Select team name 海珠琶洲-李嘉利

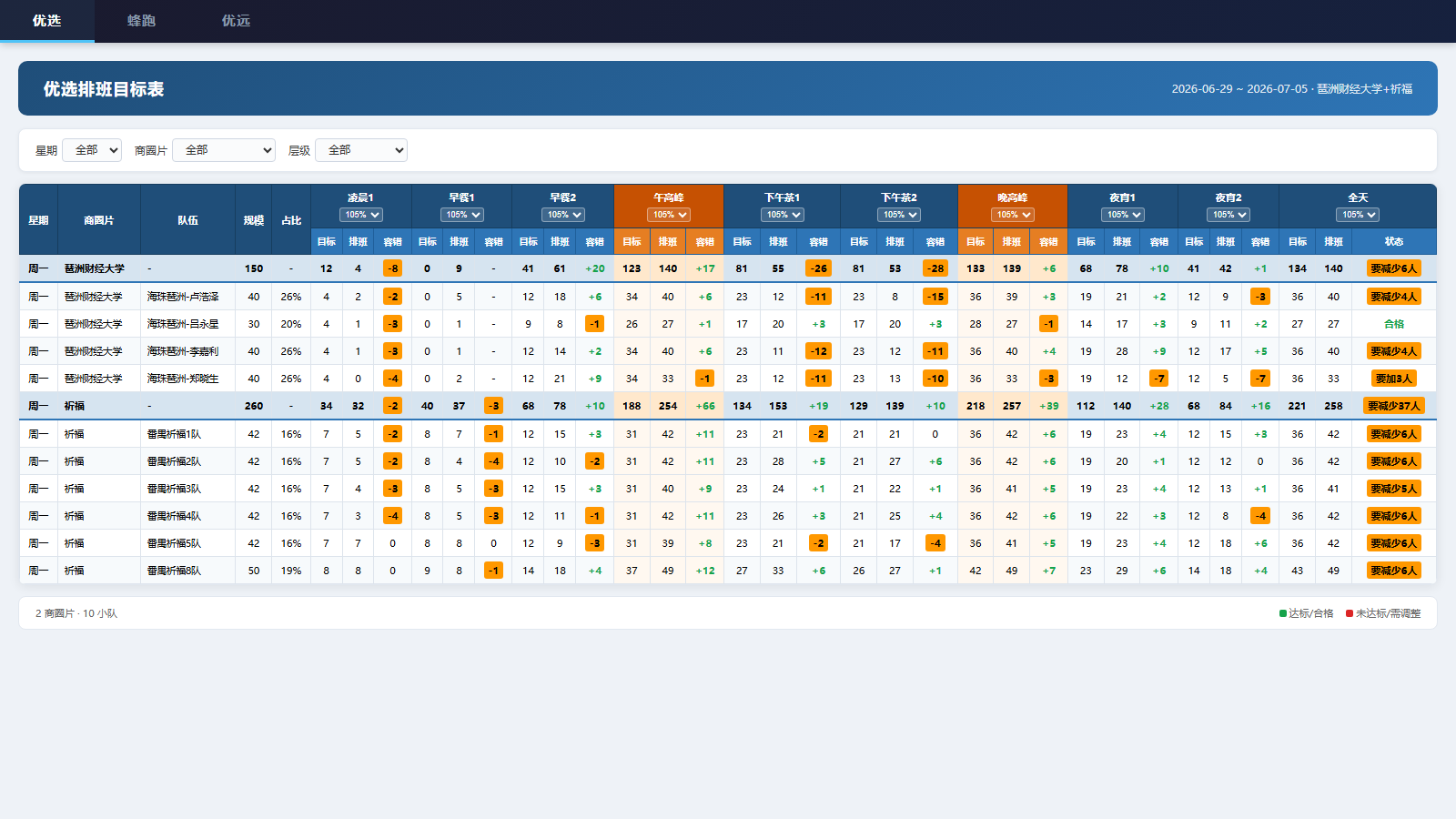[183, 351]
